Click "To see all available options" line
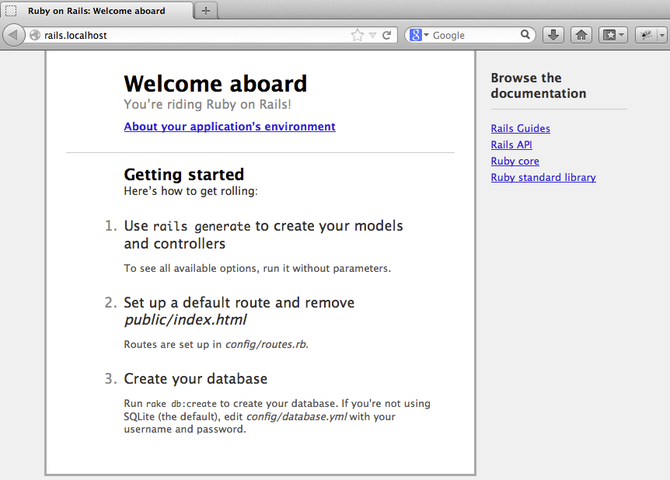The height and width of the screenshot is (480, 670). (257, 268)
